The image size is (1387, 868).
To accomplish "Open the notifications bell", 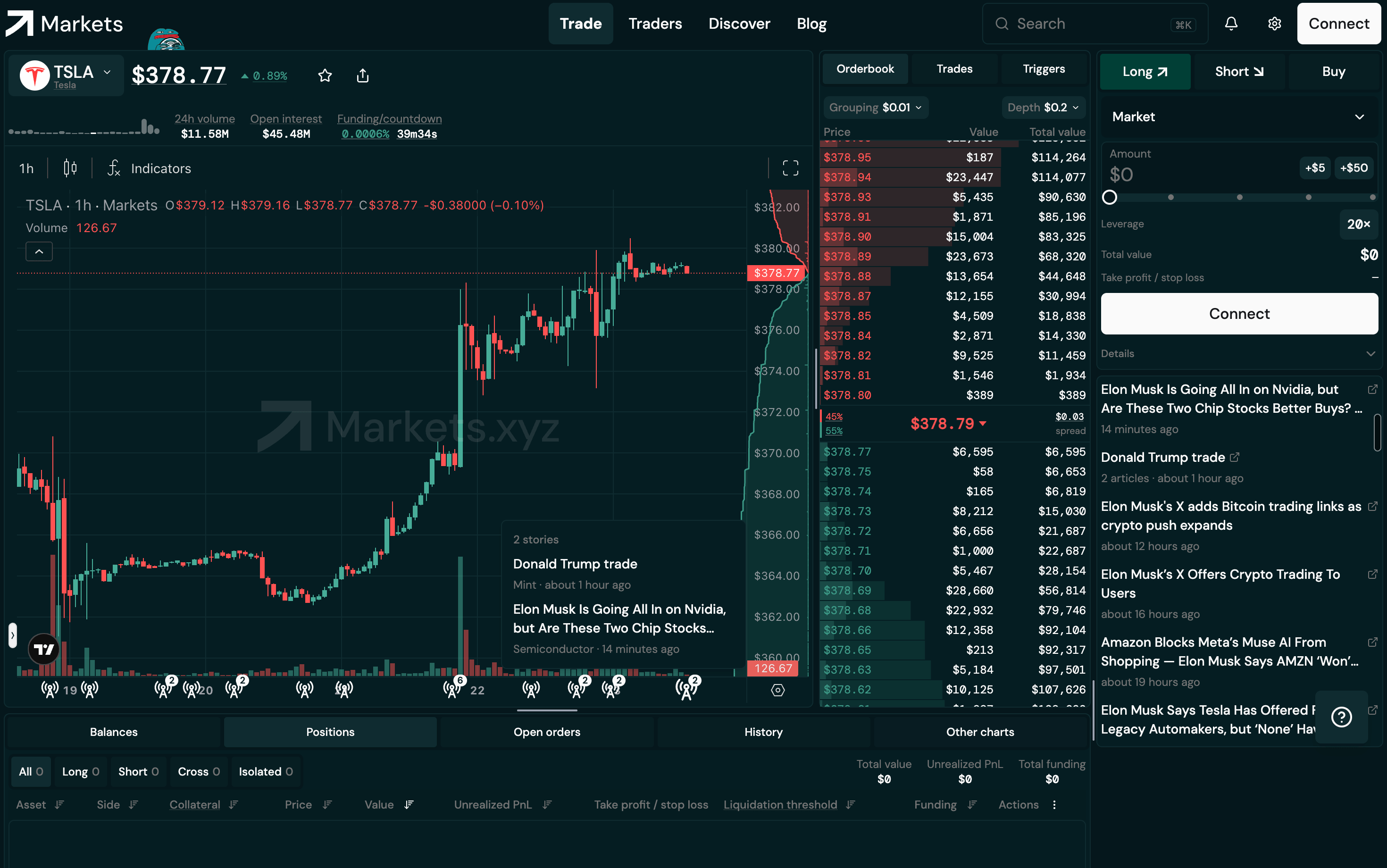I will [1231, 24].
